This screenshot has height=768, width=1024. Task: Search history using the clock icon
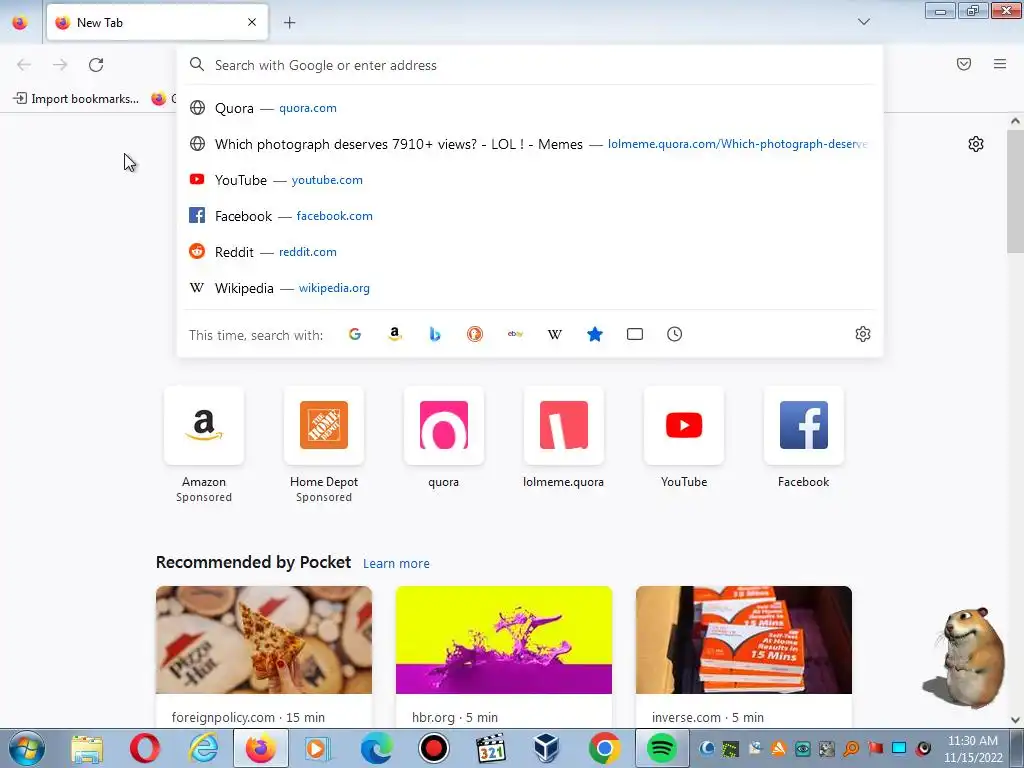[675, 334]
